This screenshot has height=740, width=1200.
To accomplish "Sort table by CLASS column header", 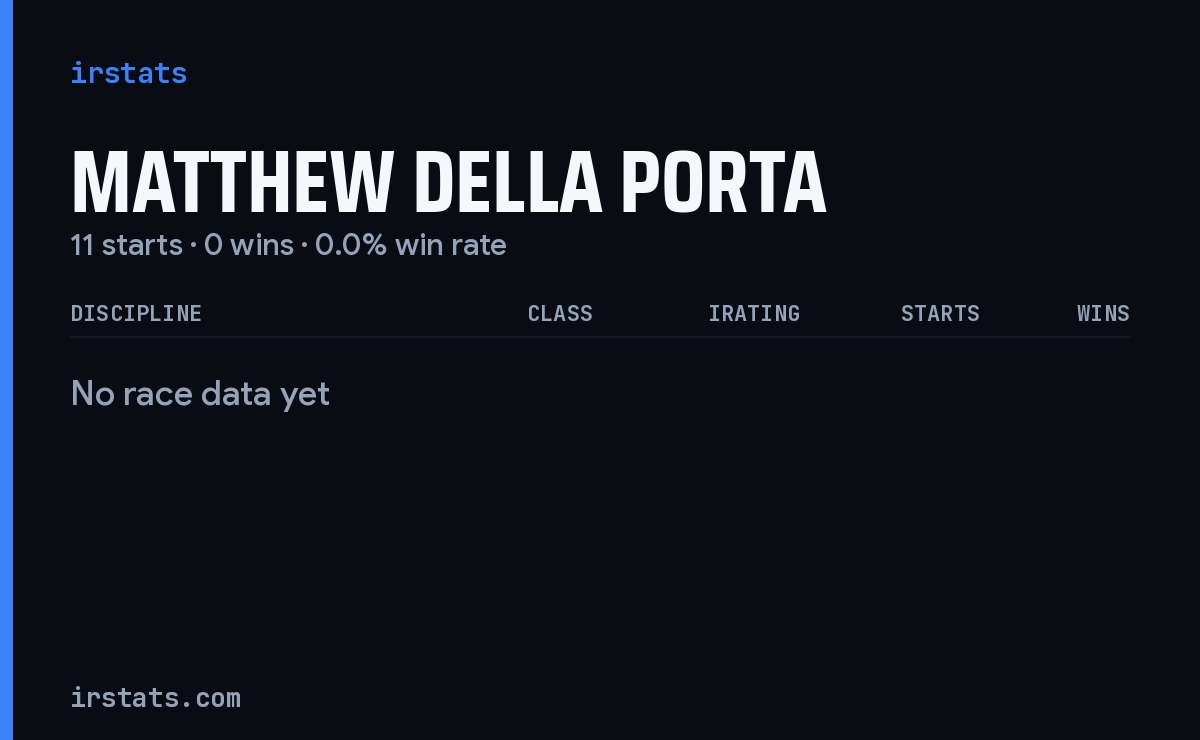I will (560, 313).
